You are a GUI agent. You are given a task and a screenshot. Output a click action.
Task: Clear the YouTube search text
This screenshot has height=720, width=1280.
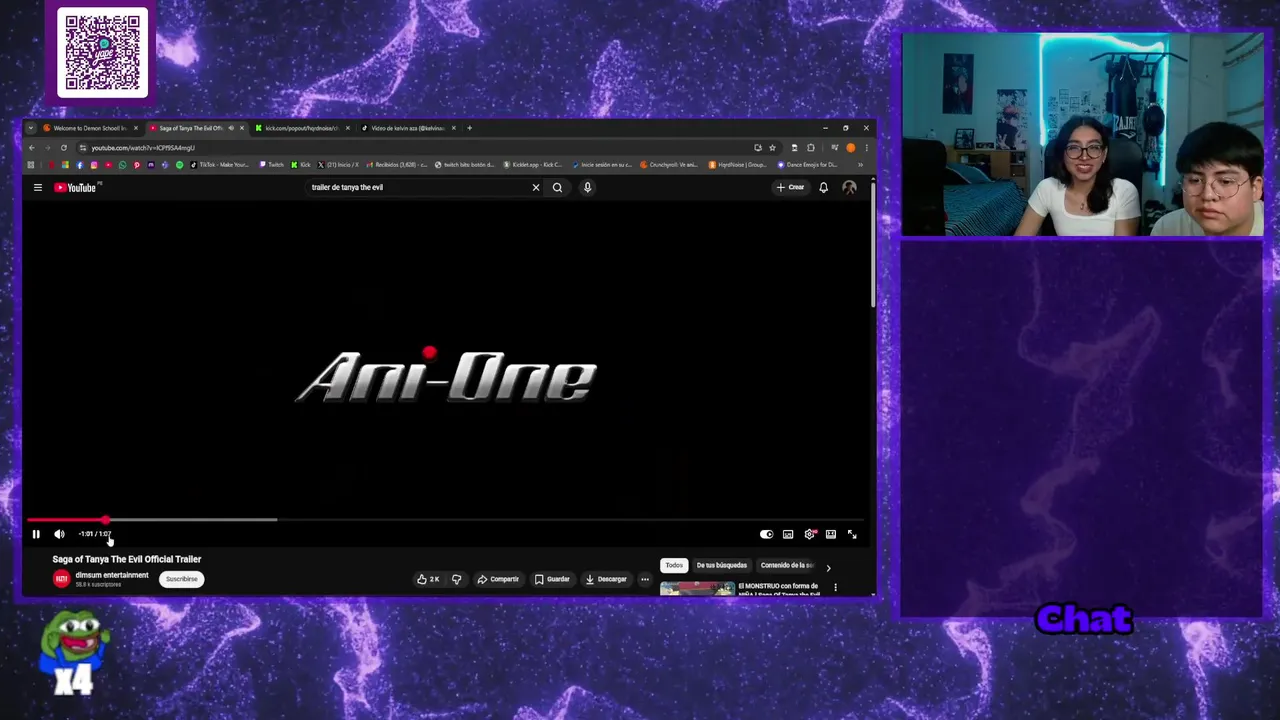coord(536,187)
